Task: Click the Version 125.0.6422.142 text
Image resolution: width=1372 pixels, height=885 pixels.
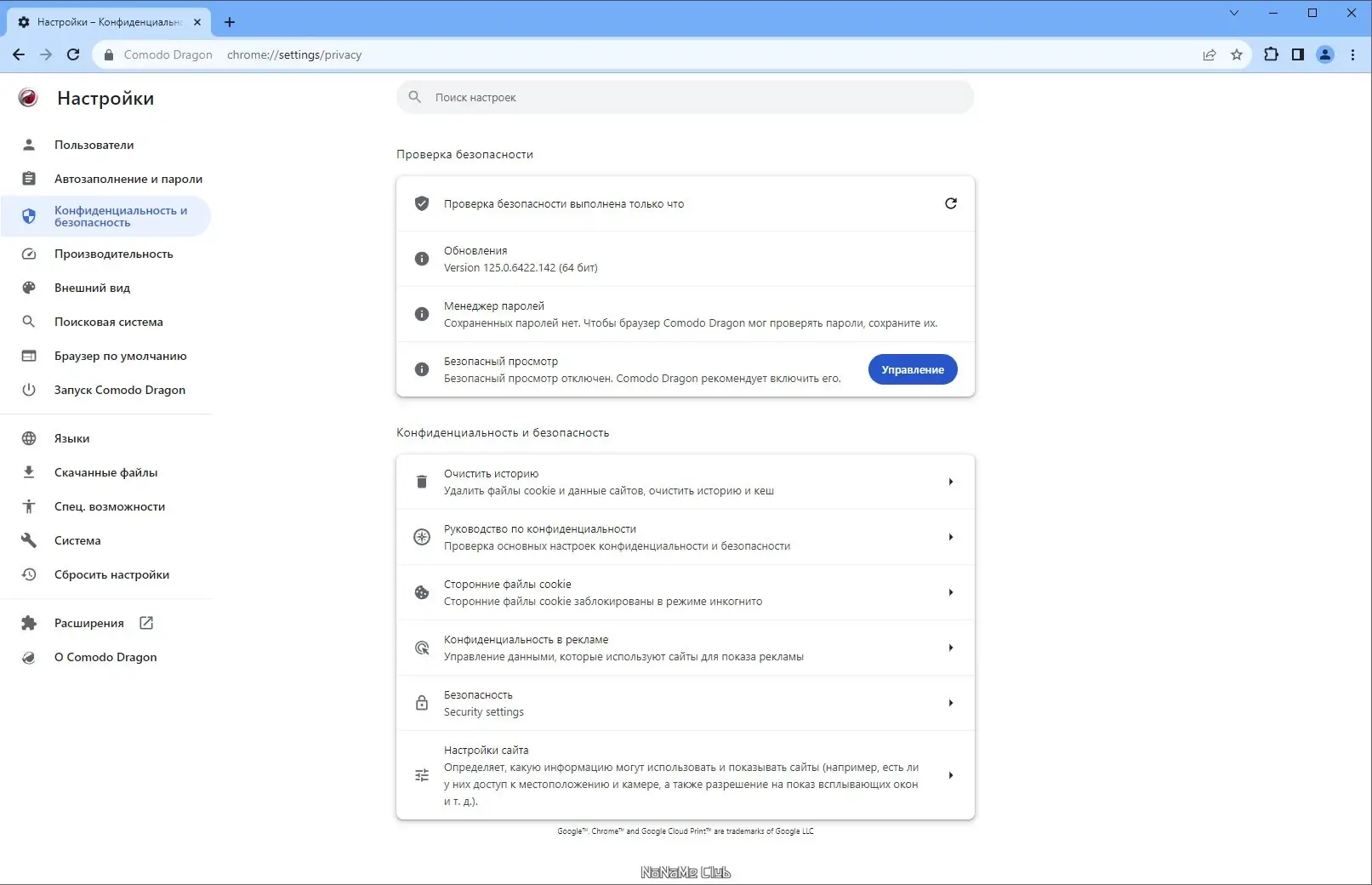Action: tap(521, 267)
